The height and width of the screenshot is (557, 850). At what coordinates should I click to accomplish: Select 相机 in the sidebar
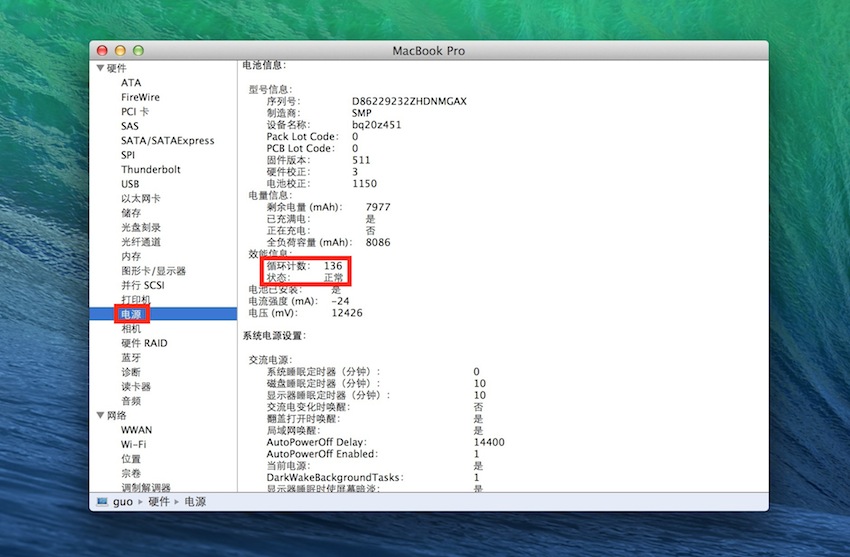pos(131,328)
